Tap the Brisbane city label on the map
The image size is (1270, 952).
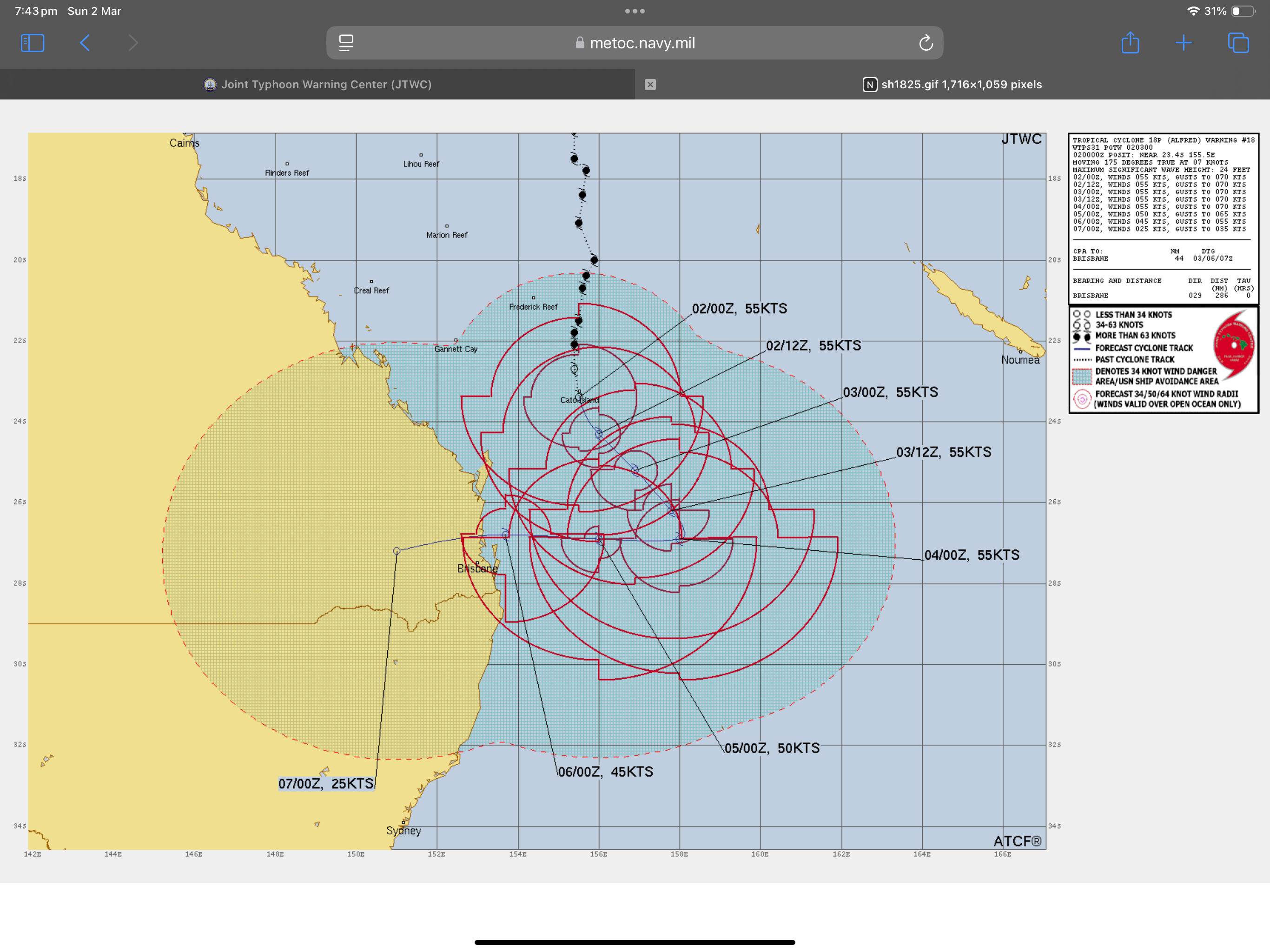point(477,569)
